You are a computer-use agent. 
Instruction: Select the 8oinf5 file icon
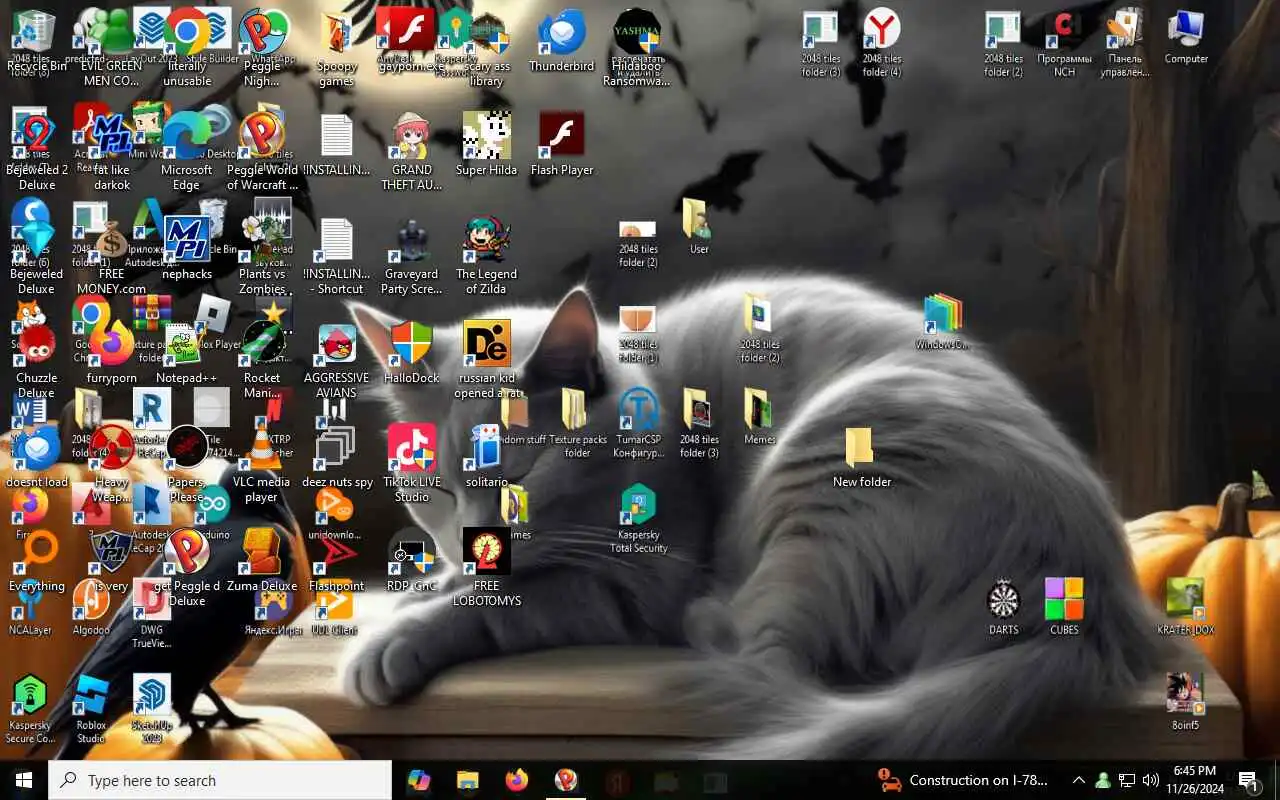pos(1185,702)
